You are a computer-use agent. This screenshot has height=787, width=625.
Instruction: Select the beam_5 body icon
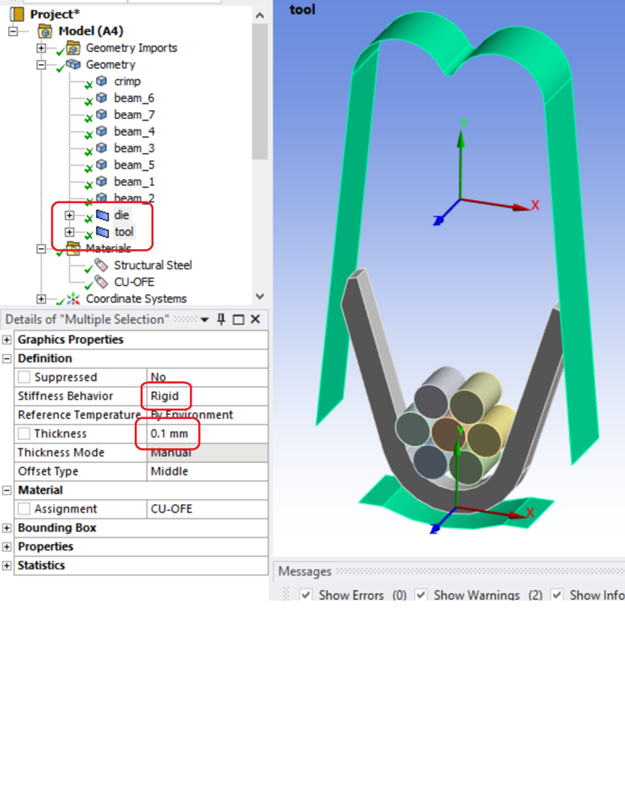(x=101, y=165)
